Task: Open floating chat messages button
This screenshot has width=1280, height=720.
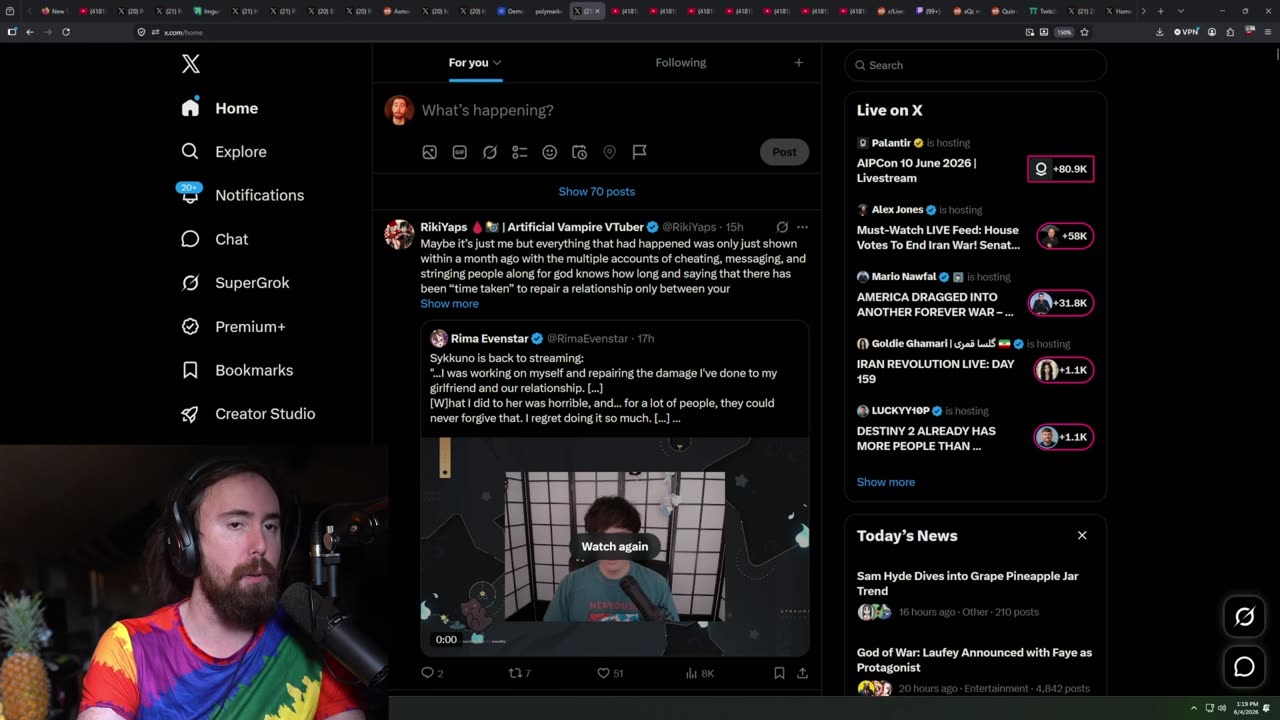Action: click(x=1244, y=667)
